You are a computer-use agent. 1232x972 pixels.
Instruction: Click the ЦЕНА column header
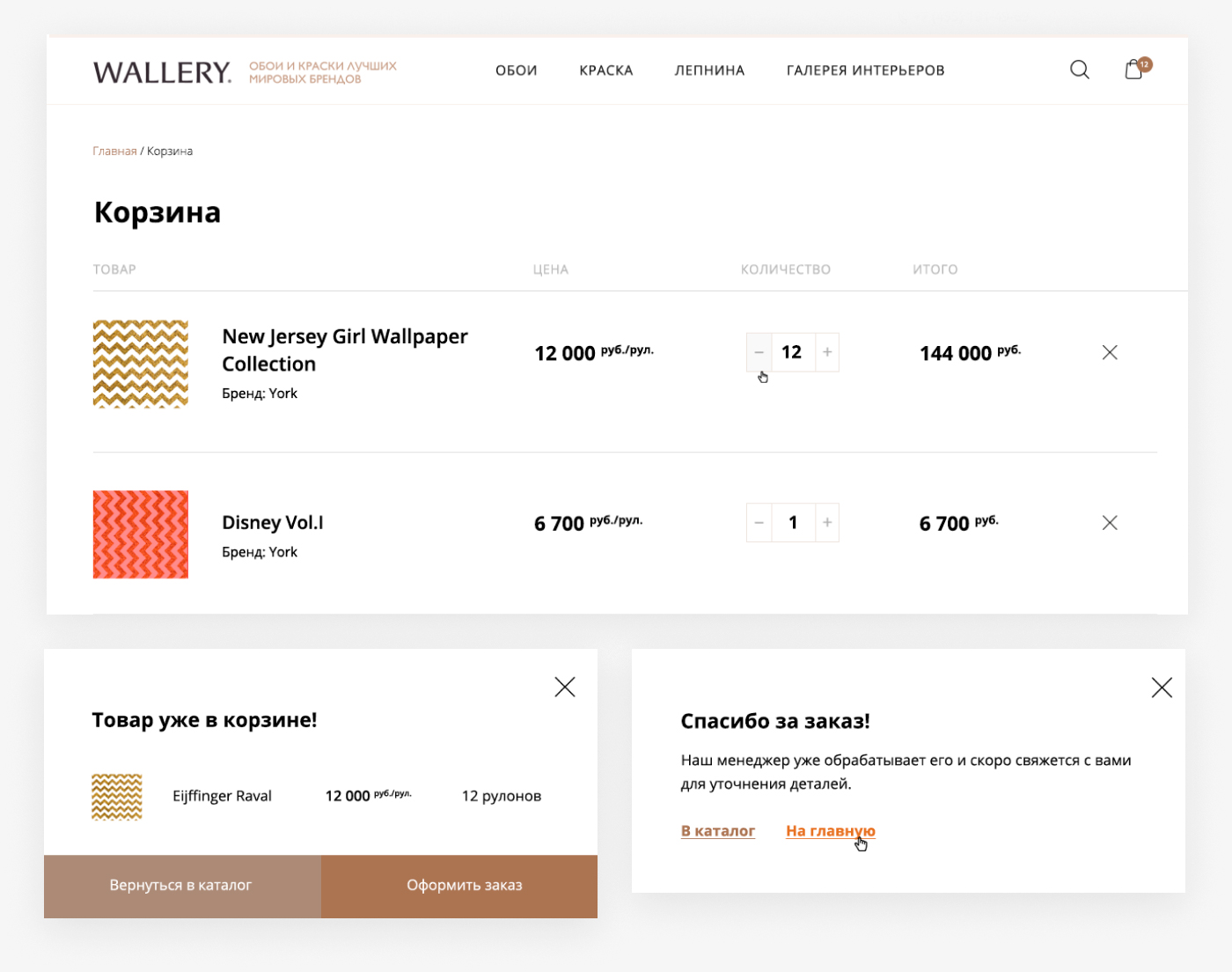(551, 269)
